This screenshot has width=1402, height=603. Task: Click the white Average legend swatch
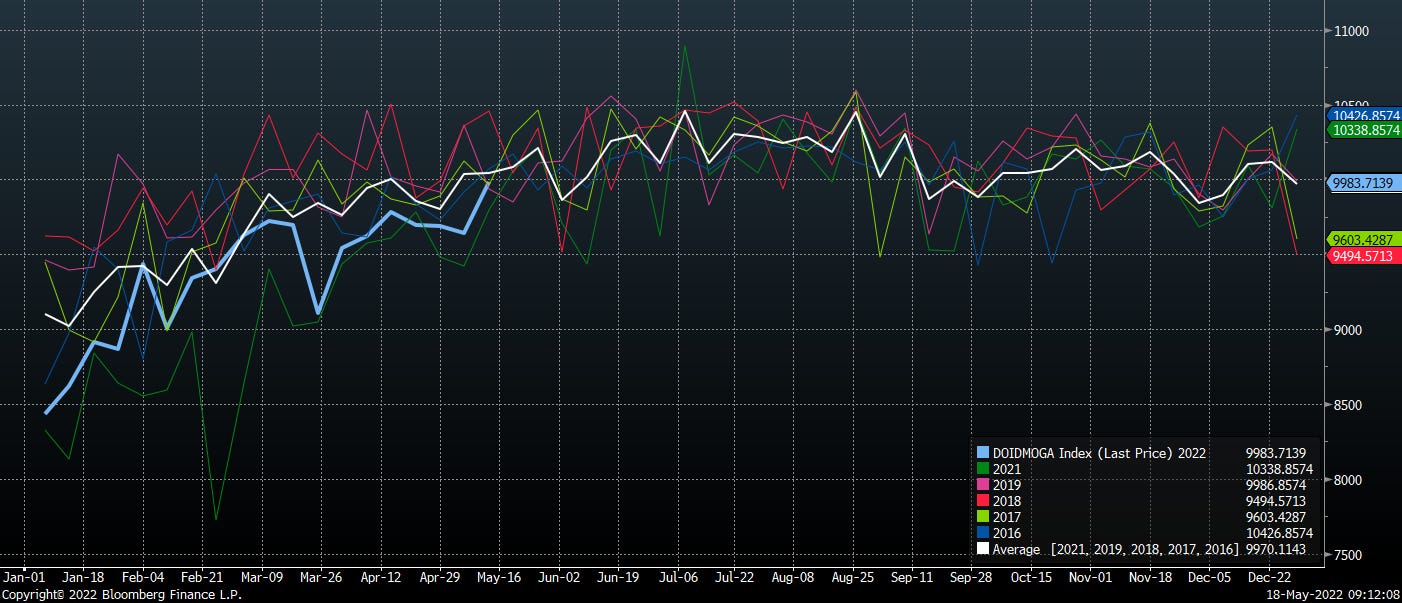point(983,549)
